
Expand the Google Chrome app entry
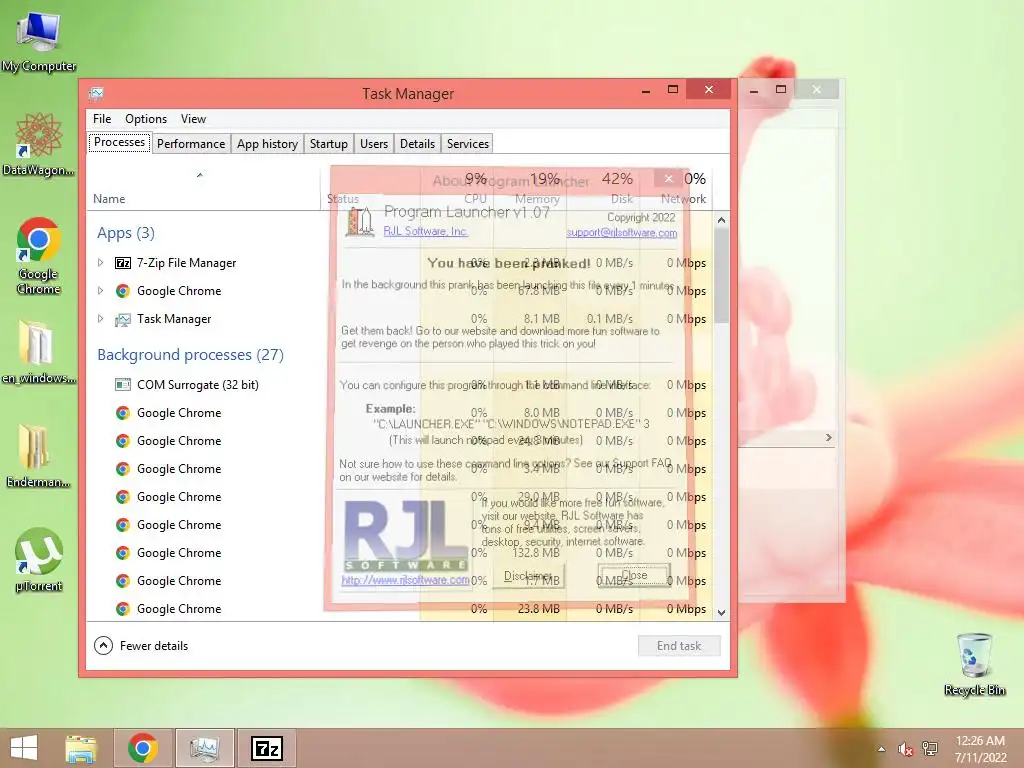(x=100, y=291)
